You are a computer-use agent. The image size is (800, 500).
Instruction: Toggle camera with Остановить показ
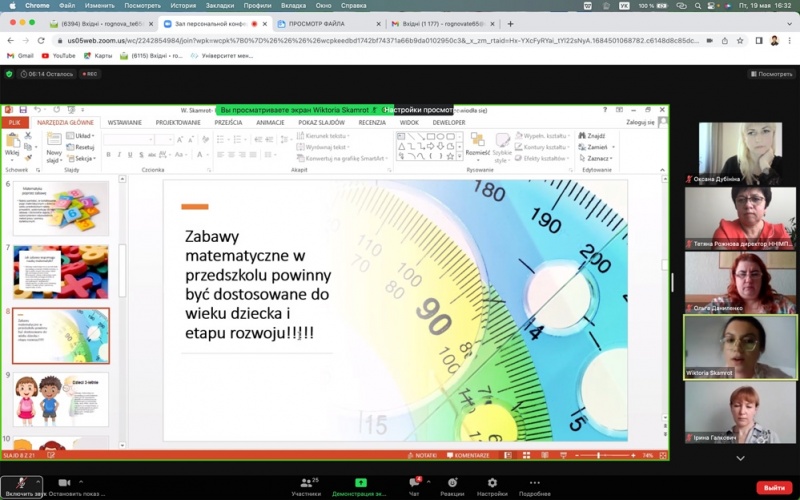click(65, 483)
